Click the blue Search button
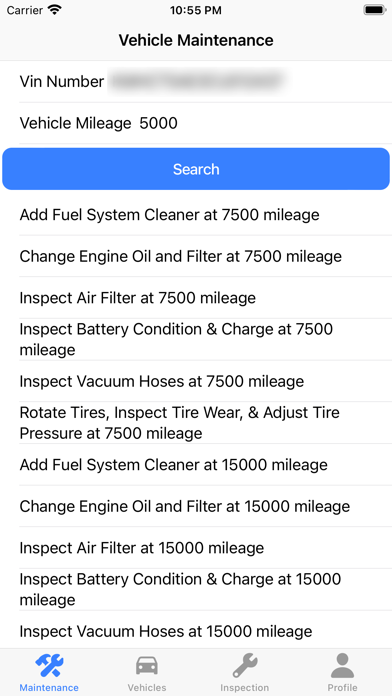Viewport: 392px width, 696px height. (x=196, y=169)
